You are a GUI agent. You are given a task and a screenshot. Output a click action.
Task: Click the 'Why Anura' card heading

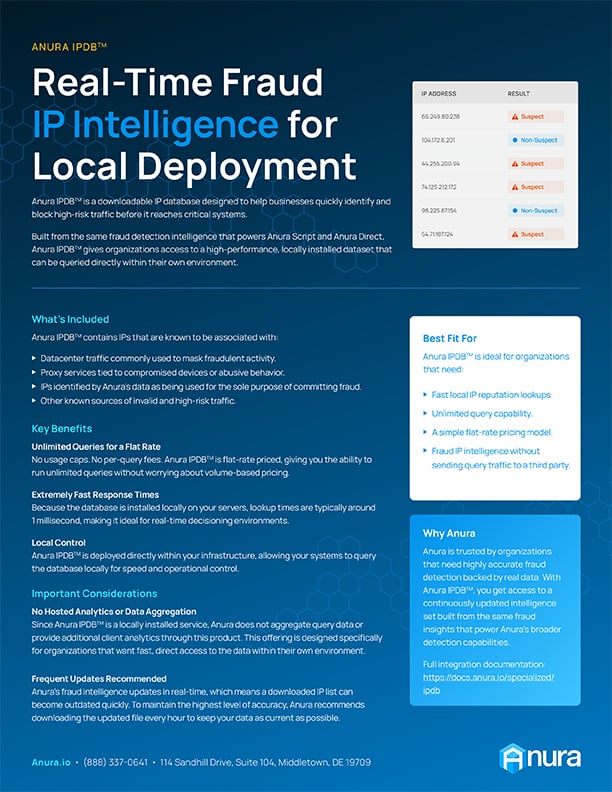[x=449, y=533]
